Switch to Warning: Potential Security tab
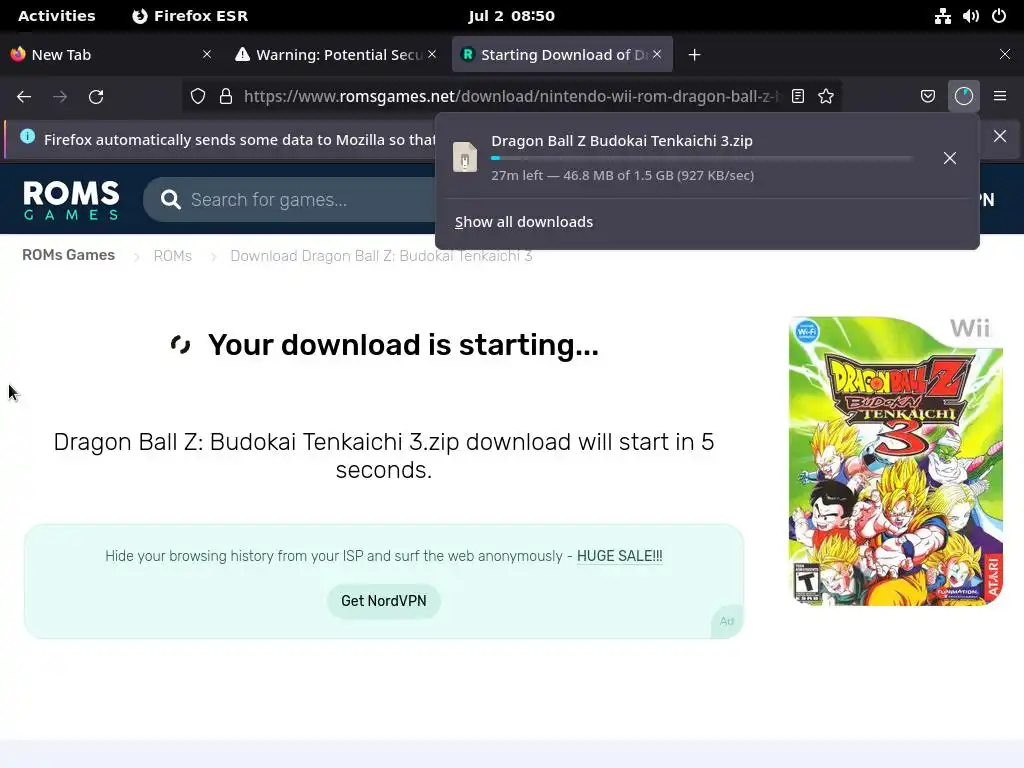The image size is (1024, 768). coord(336,55)
